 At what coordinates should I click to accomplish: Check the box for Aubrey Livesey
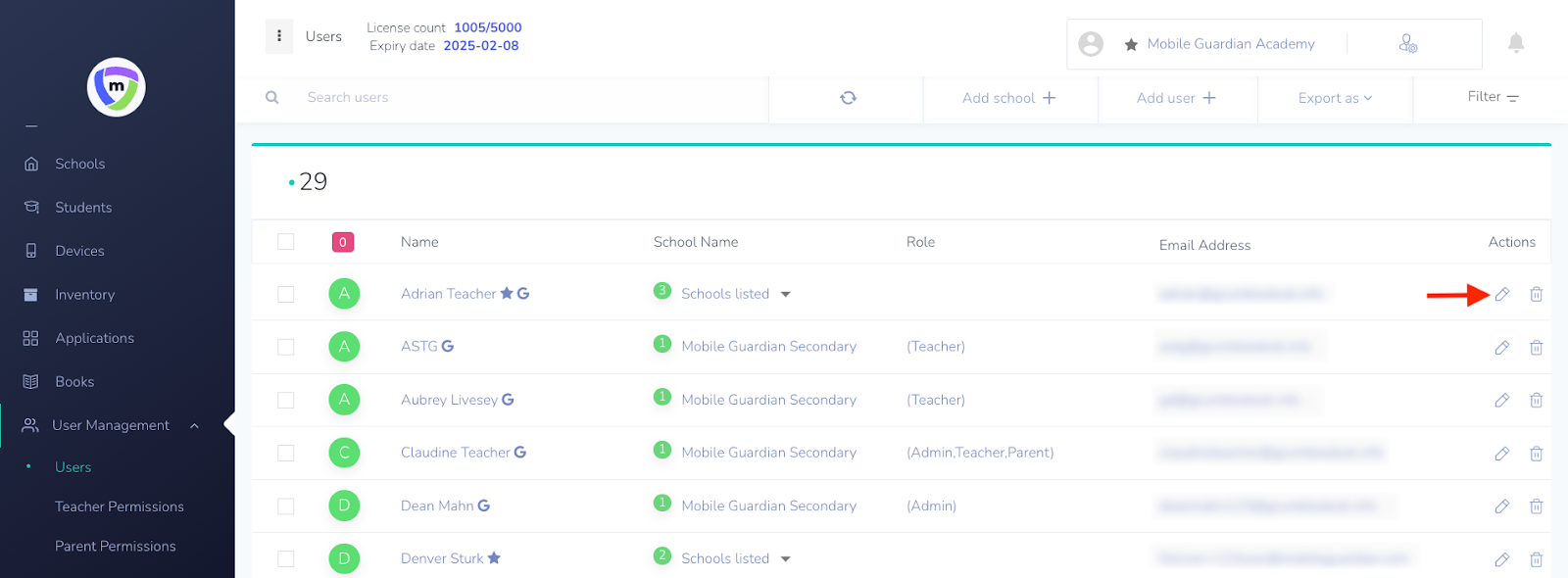pos(286,400)
